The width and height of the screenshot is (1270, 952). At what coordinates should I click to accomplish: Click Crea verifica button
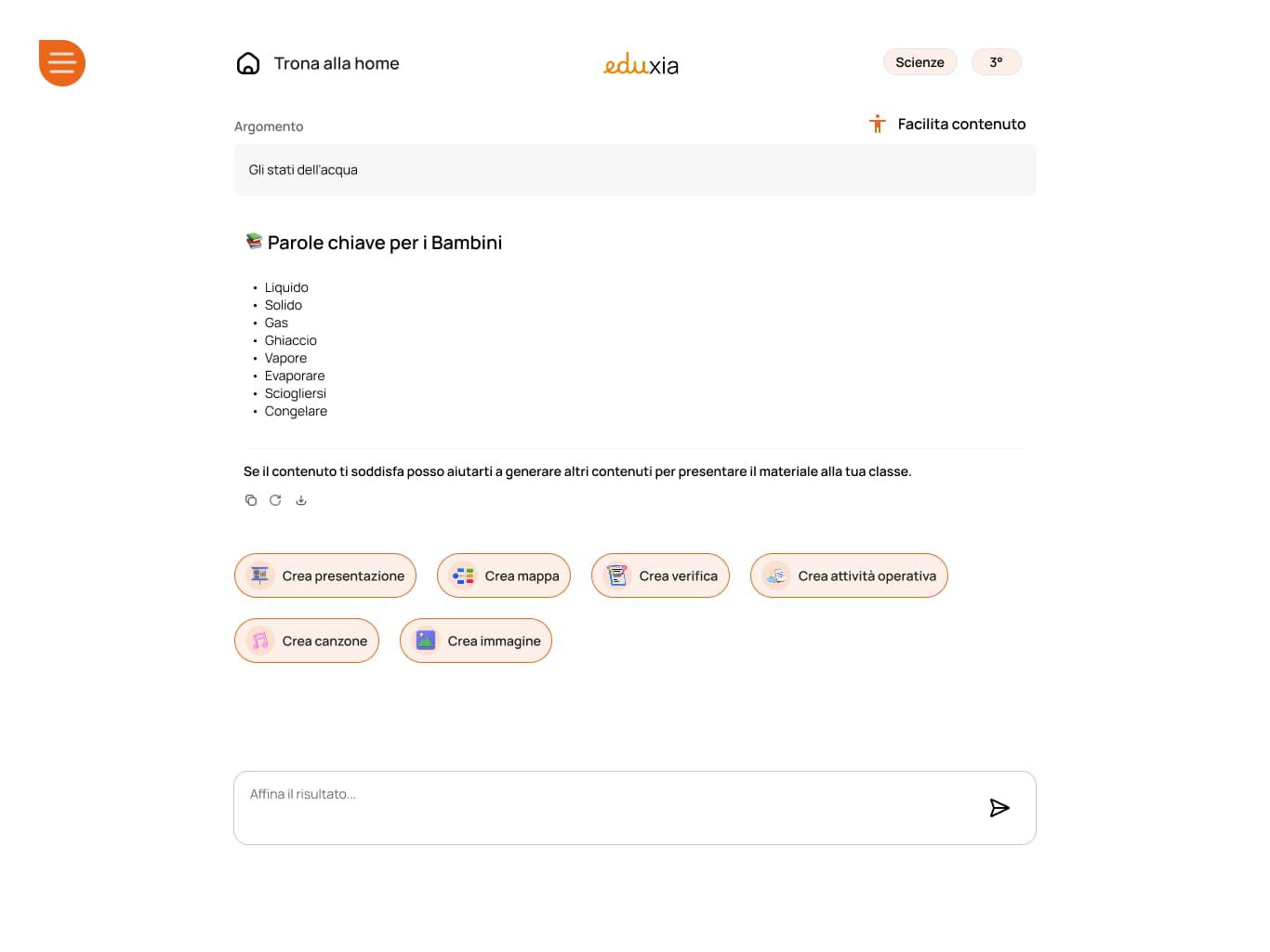coord(660,576)
